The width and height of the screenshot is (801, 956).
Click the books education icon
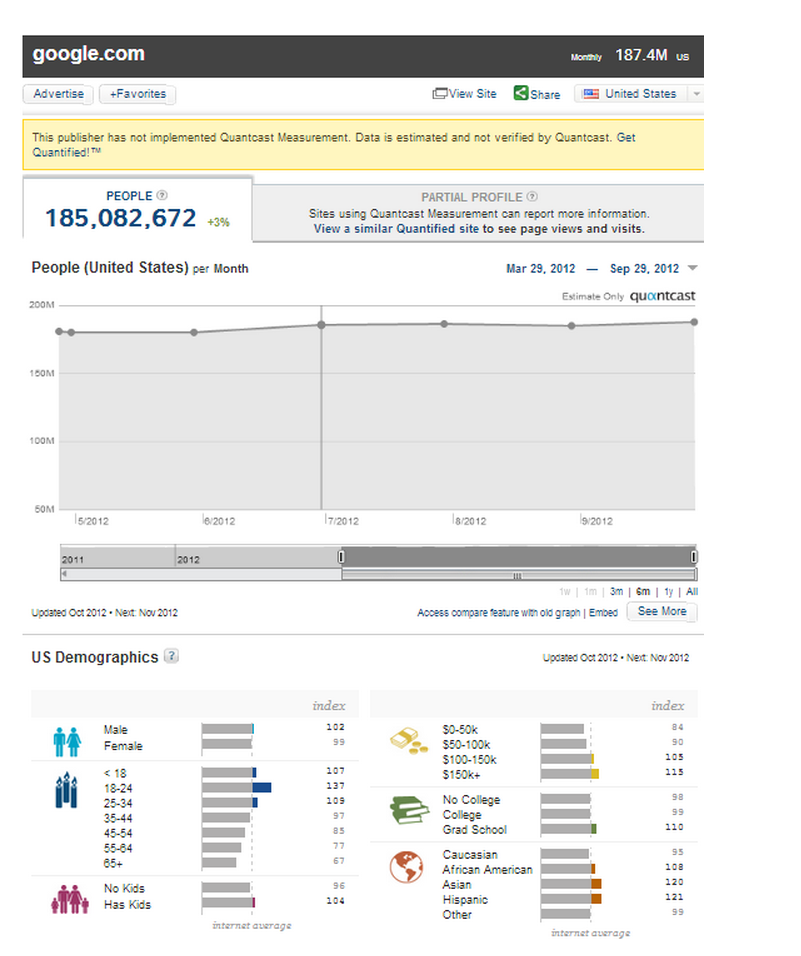[408, 810]
